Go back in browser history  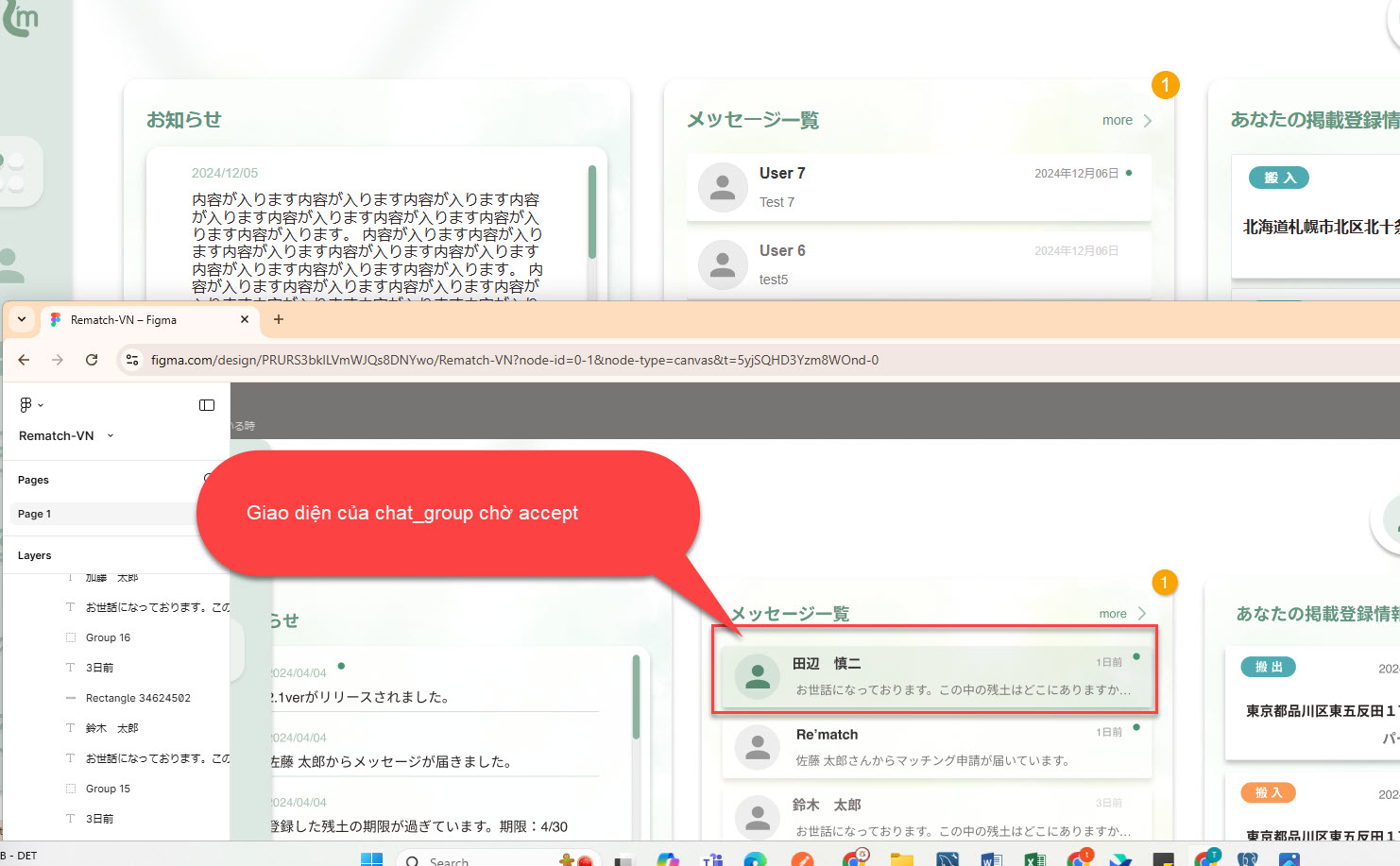coord(25,360)
